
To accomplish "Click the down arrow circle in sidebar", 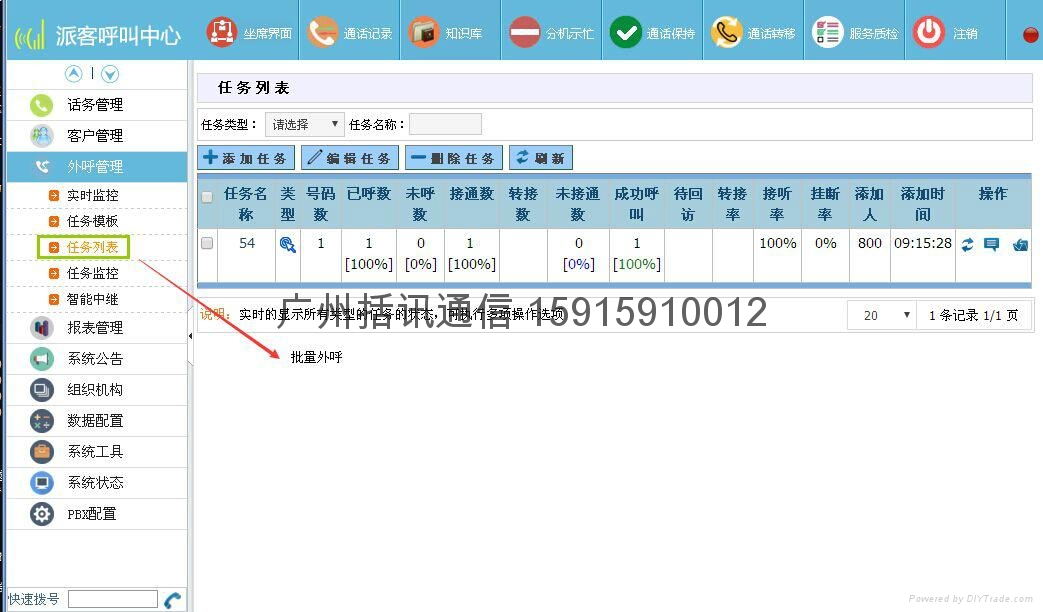I will coord(110,74).
